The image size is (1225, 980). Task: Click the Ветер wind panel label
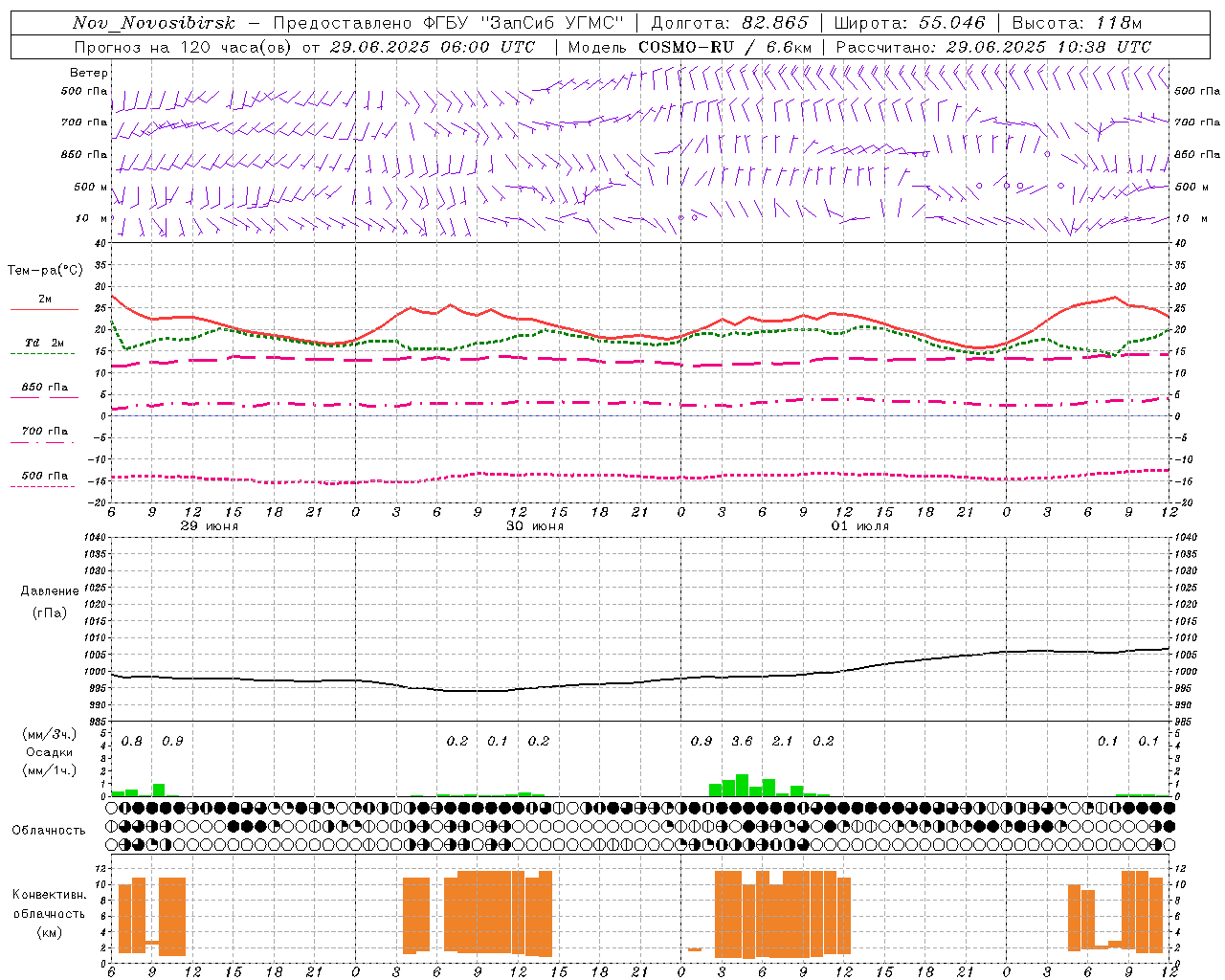(89, 73)
